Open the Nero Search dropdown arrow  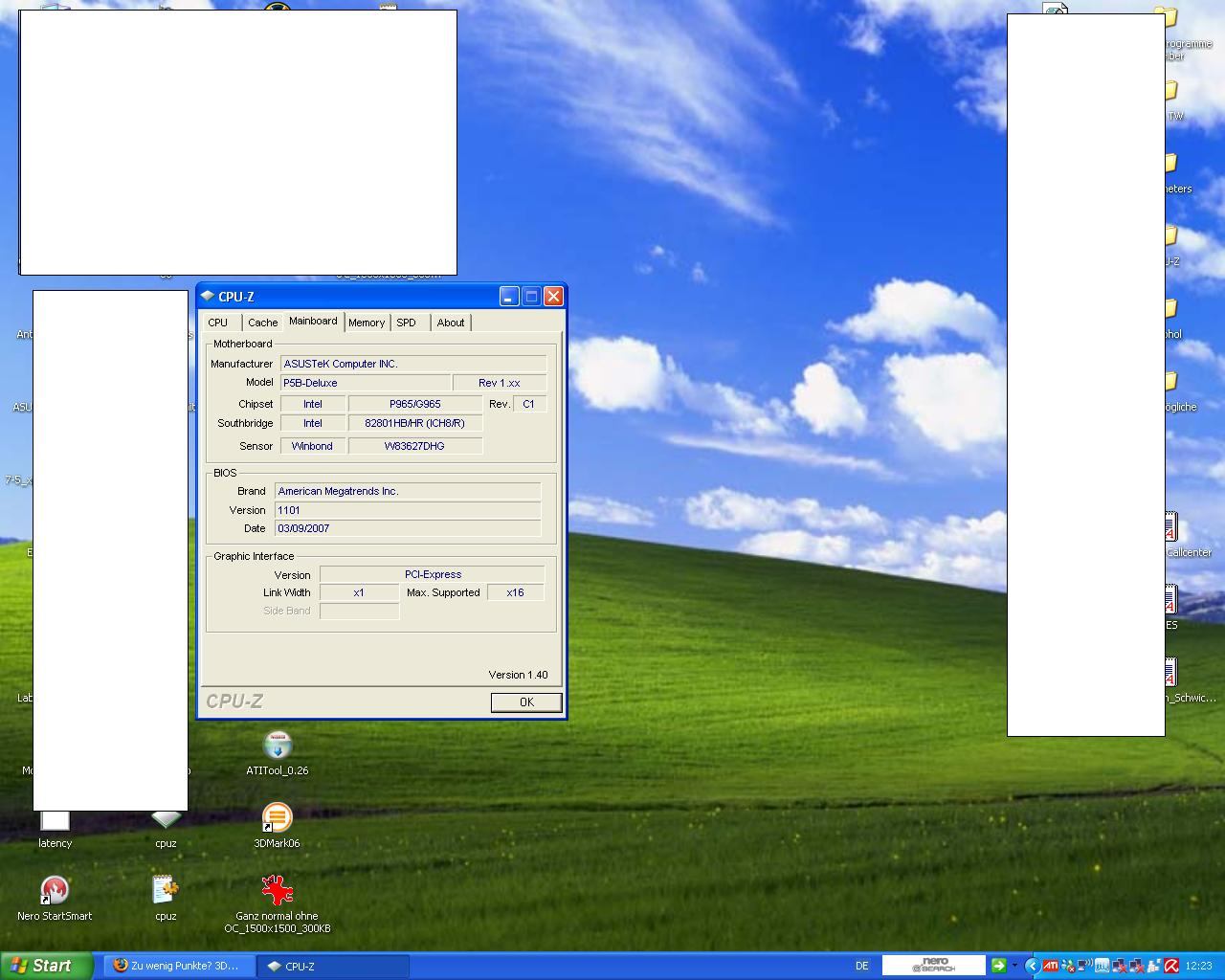[1014, 966]
